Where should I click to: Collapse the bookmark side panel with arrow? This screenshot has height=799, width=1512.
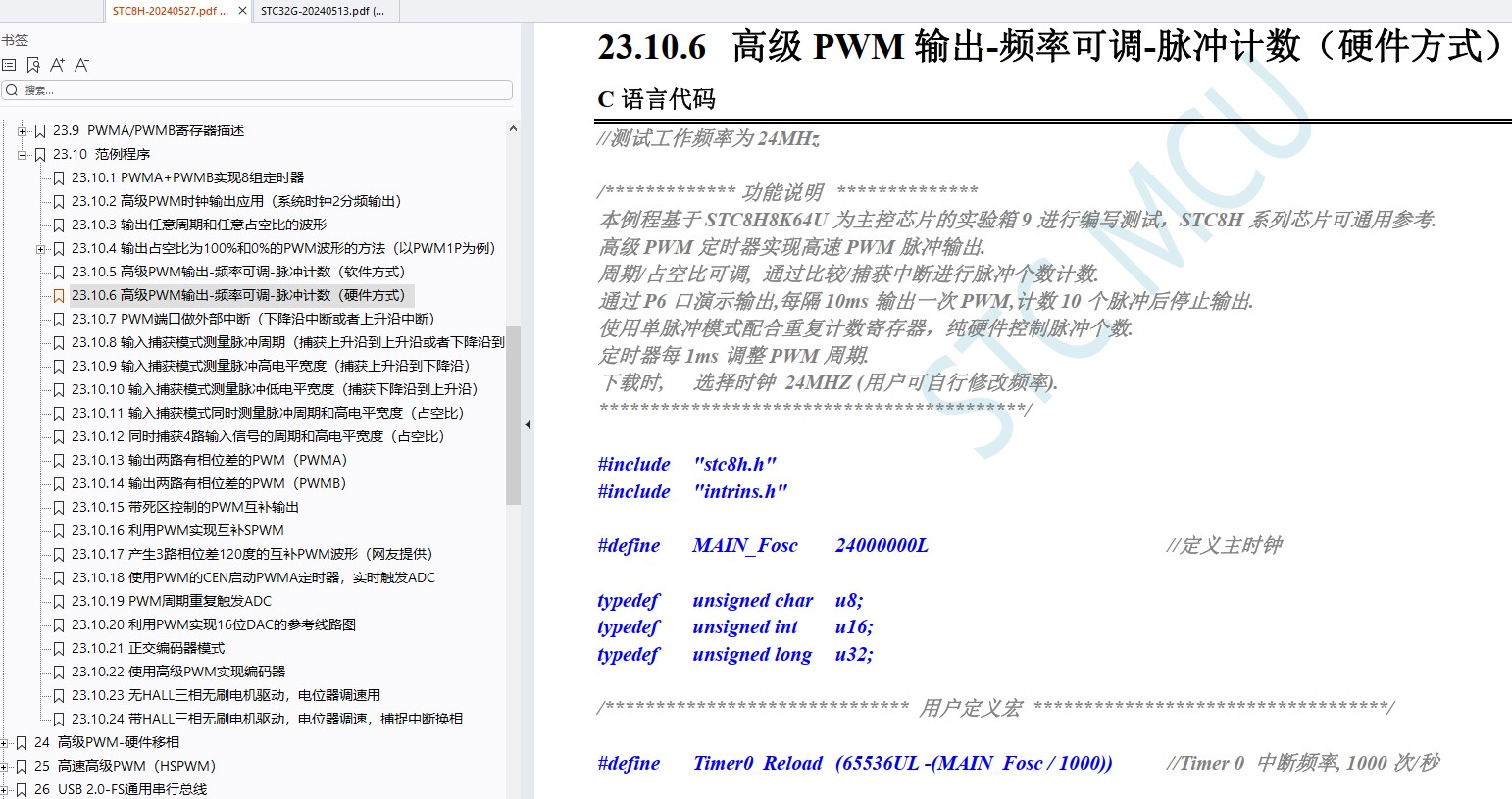point(528,424)
